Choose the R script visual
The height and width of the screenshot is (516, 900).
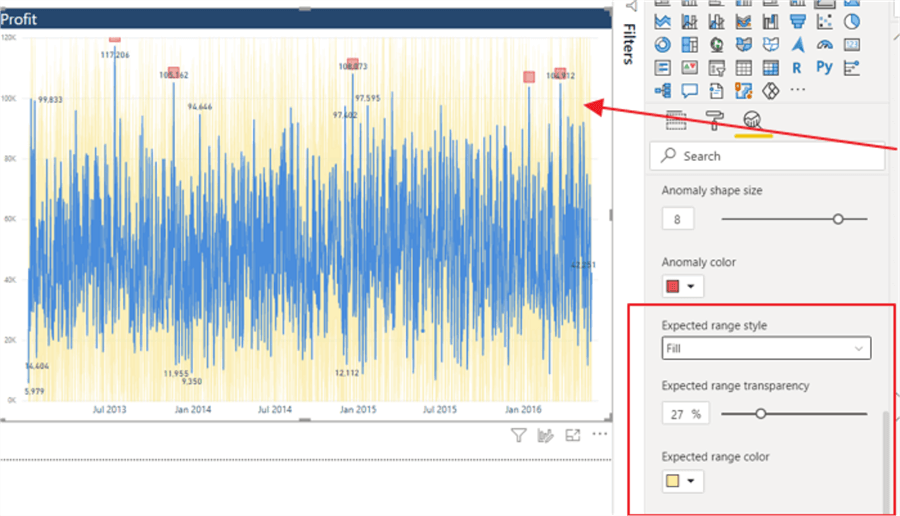click(797, 68)
